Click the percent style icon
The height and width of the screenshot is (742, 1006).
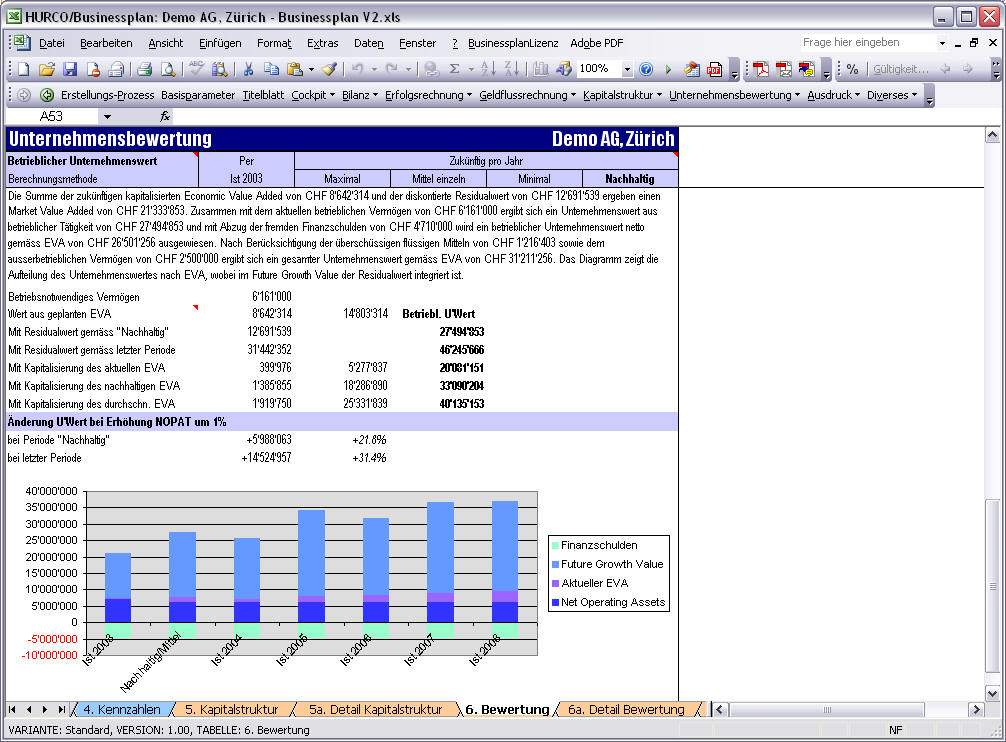(x=852, y=69)
